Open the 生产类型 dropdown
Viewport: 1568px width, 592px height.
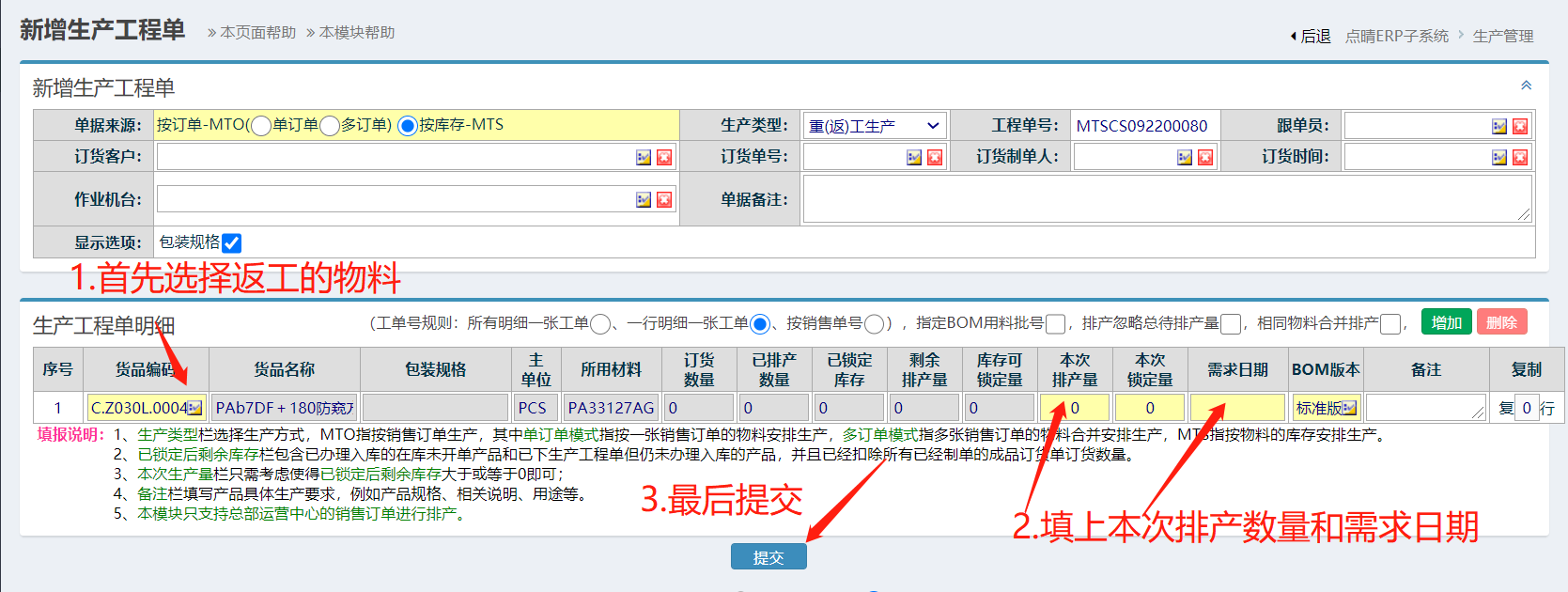pyautogui.click(x=874, y=126)
